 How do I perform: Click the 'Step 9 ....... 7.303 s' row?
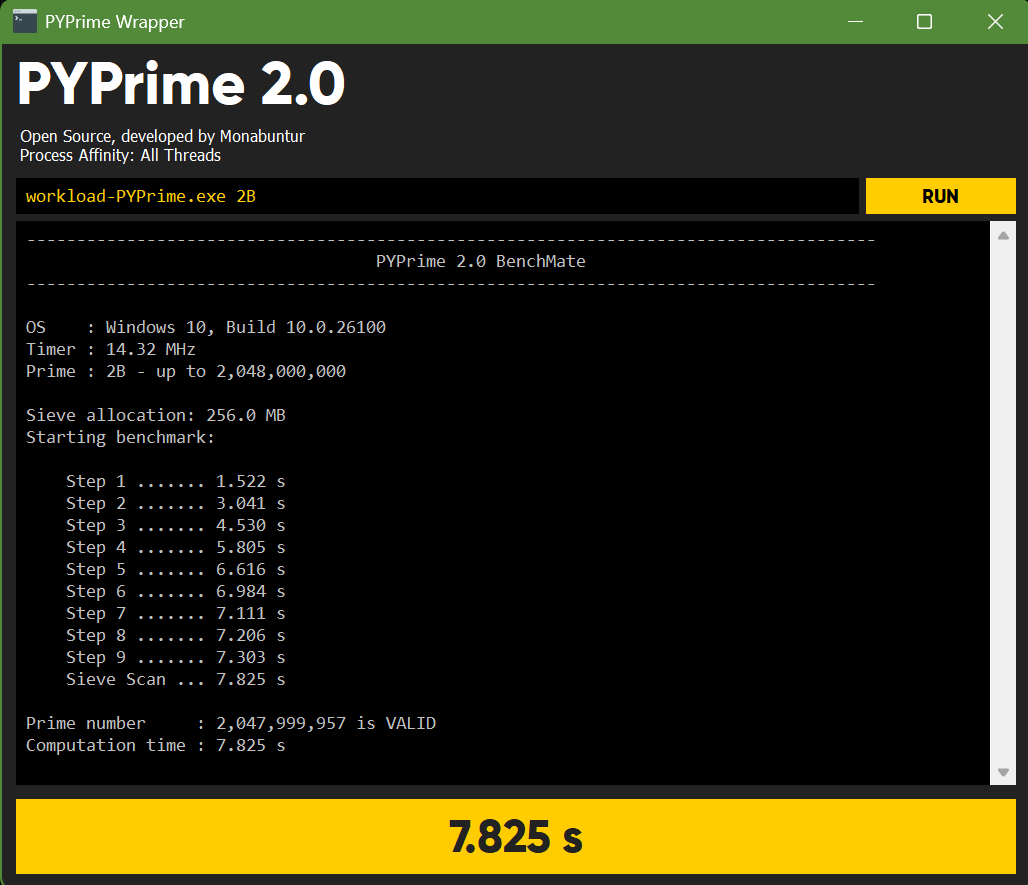(176, 658)
